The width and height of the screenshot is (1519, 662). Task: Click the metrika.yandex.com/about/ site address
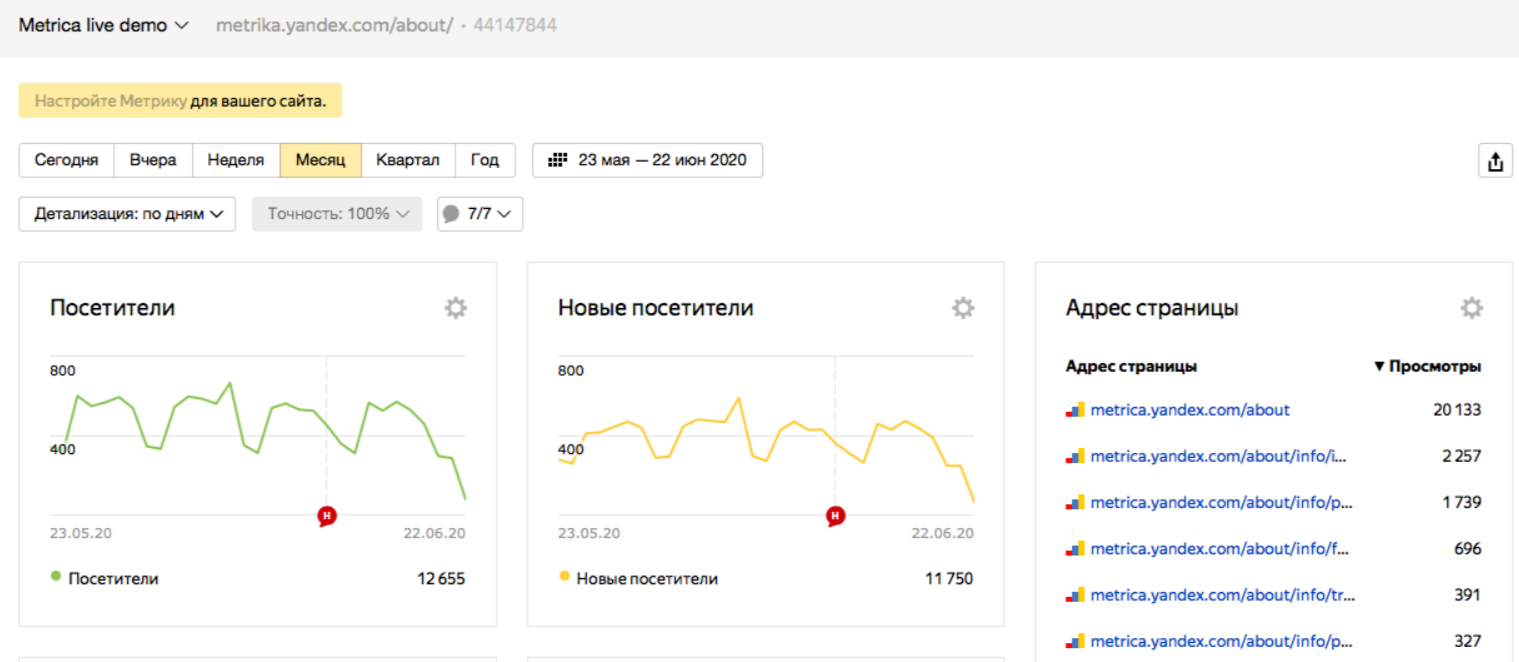click(334, 25)
